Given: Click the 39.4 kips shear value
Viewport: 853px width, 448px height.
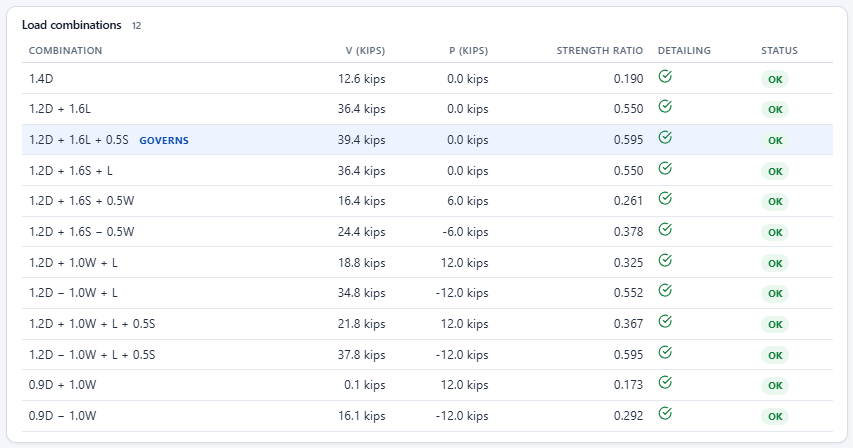Looking at the screenshot, I should [361, 140].
